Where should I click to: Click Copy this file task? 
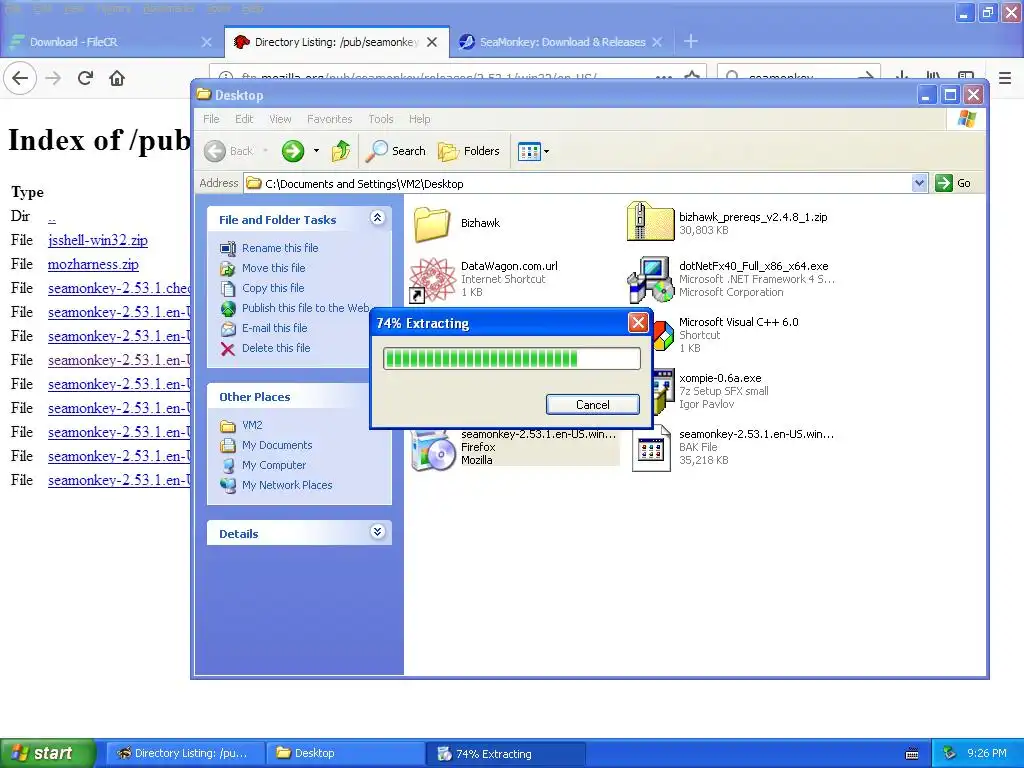click(x=273, y=288)
